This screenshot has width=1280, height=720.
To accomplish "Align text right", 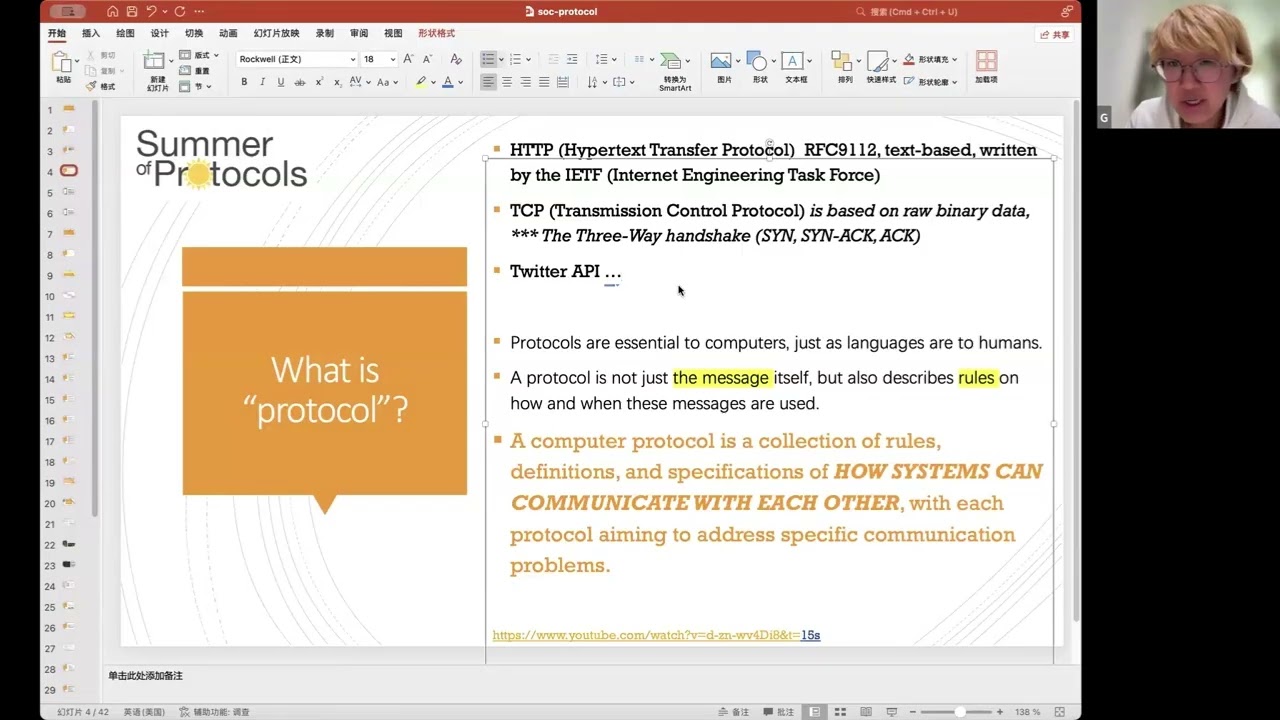I will [x=525, y=82].
